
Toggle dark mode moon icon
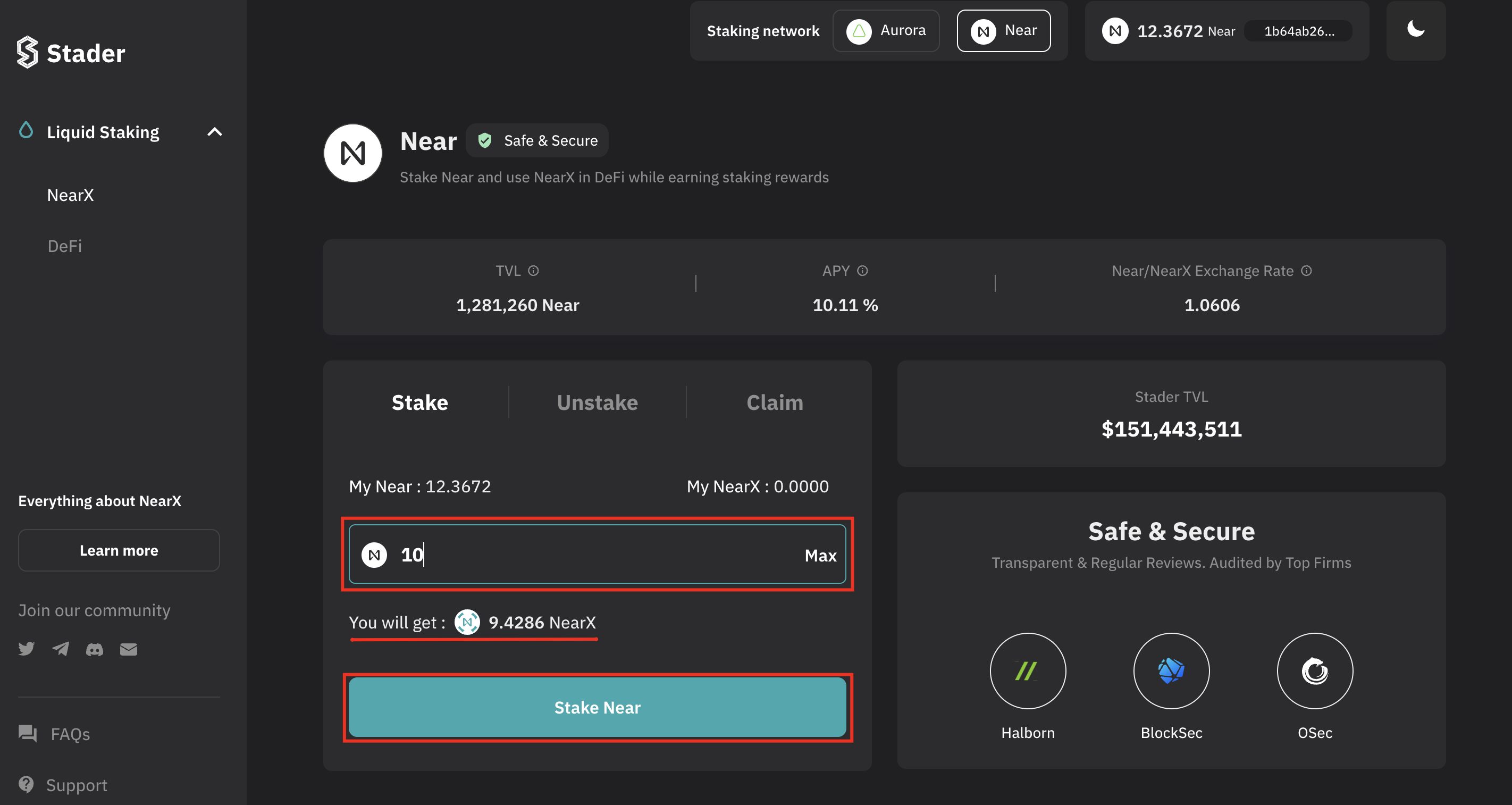(x=1416, y=29)
